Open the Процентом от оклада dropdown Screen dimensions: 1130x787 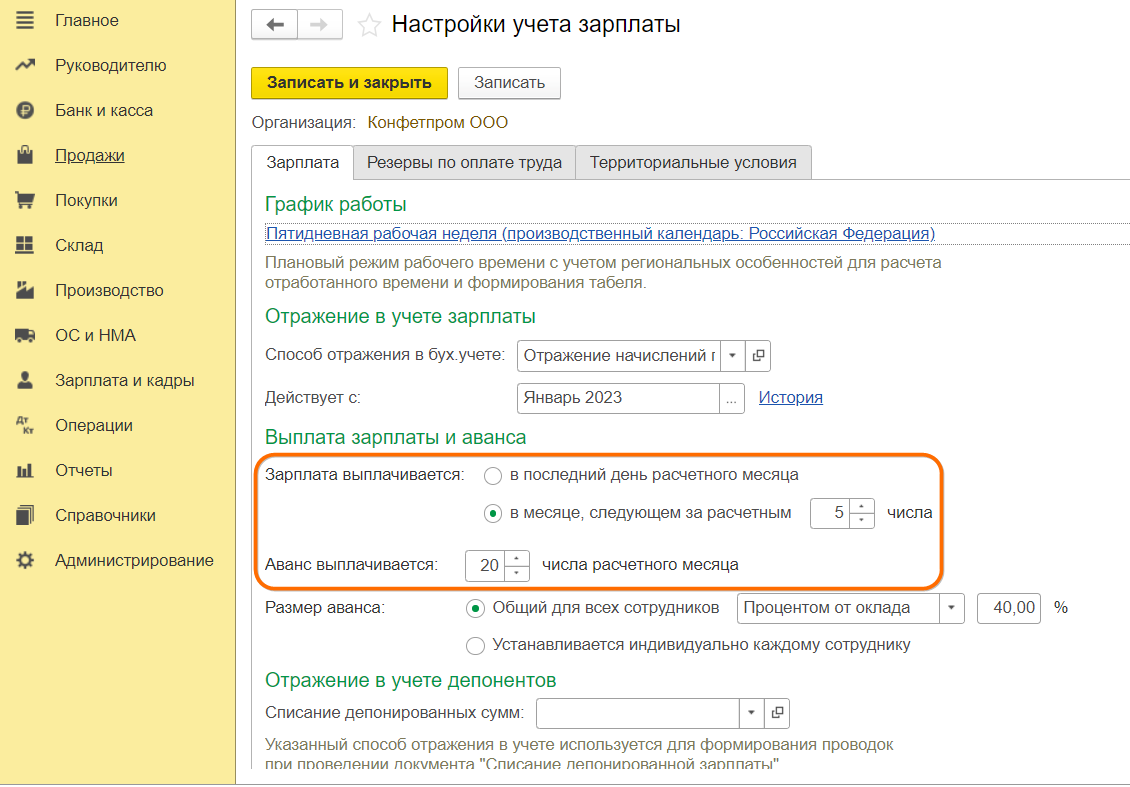point(952,608)
